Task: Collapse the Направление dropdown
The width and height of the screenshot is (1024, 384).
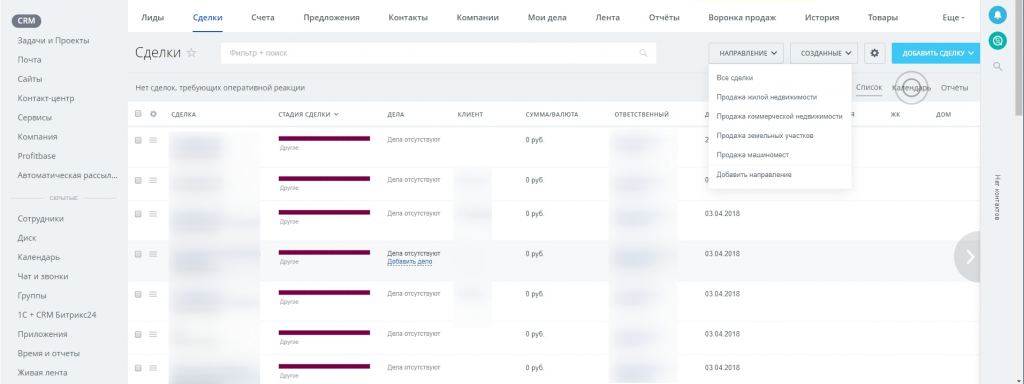Action: coord(746,53)
